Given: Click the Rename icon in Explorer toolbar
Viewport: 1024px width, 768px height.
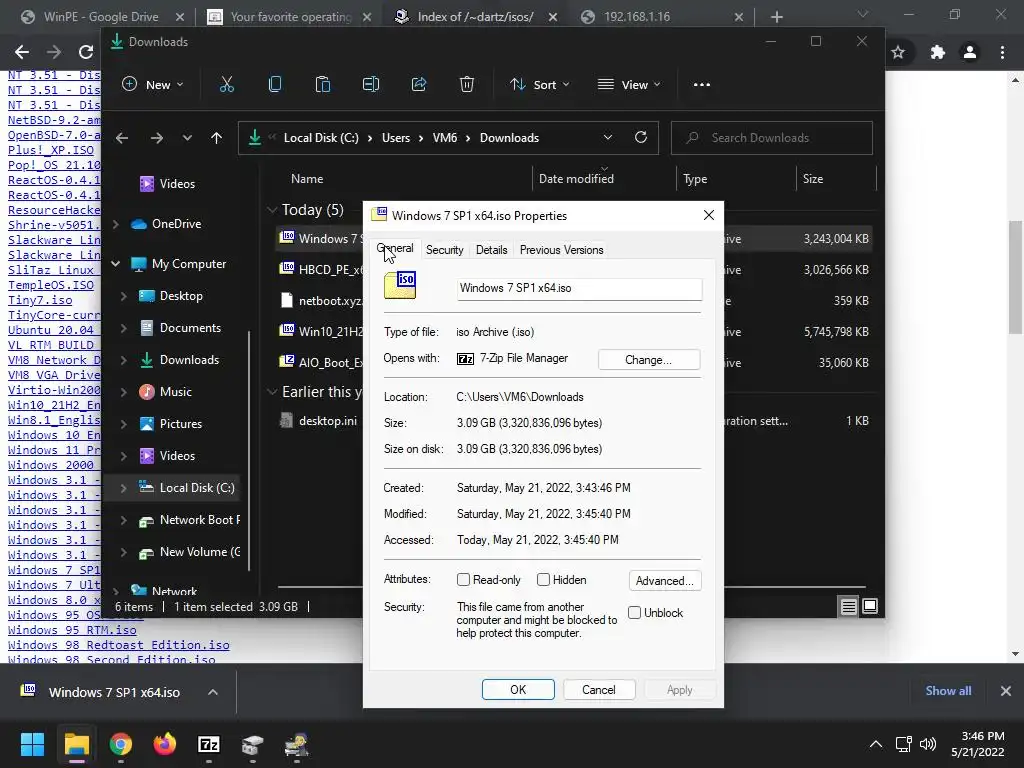Looking at the screenshot, I should 371,84.
